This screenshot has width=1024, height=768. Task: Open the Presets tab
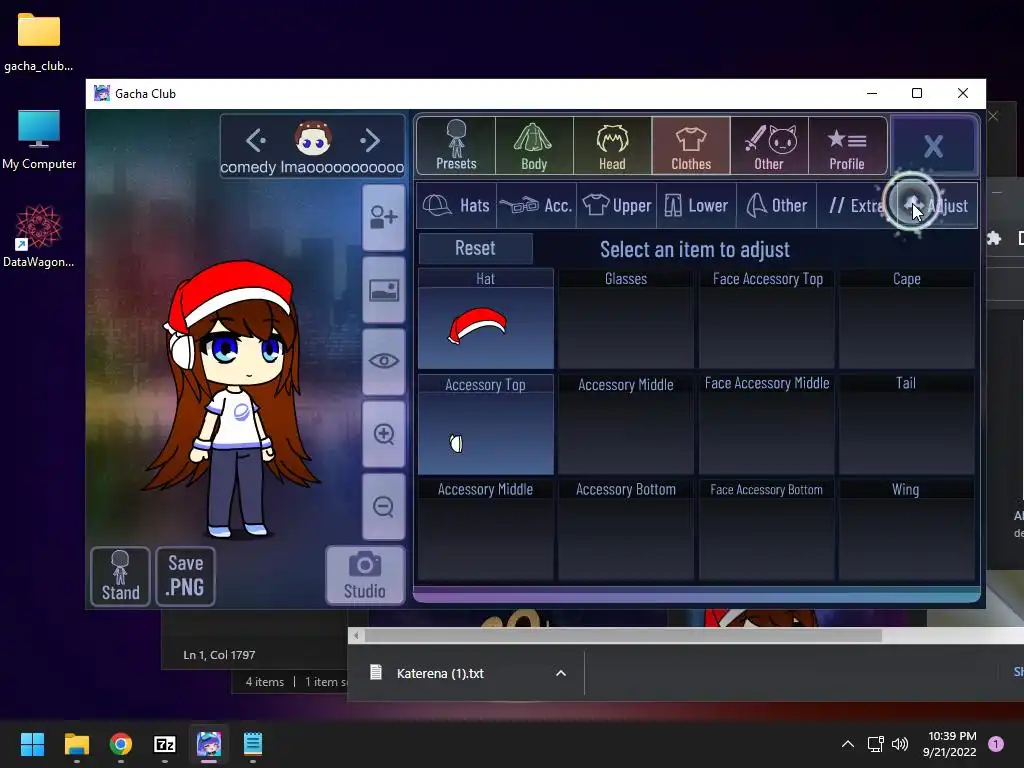point(456,145)
